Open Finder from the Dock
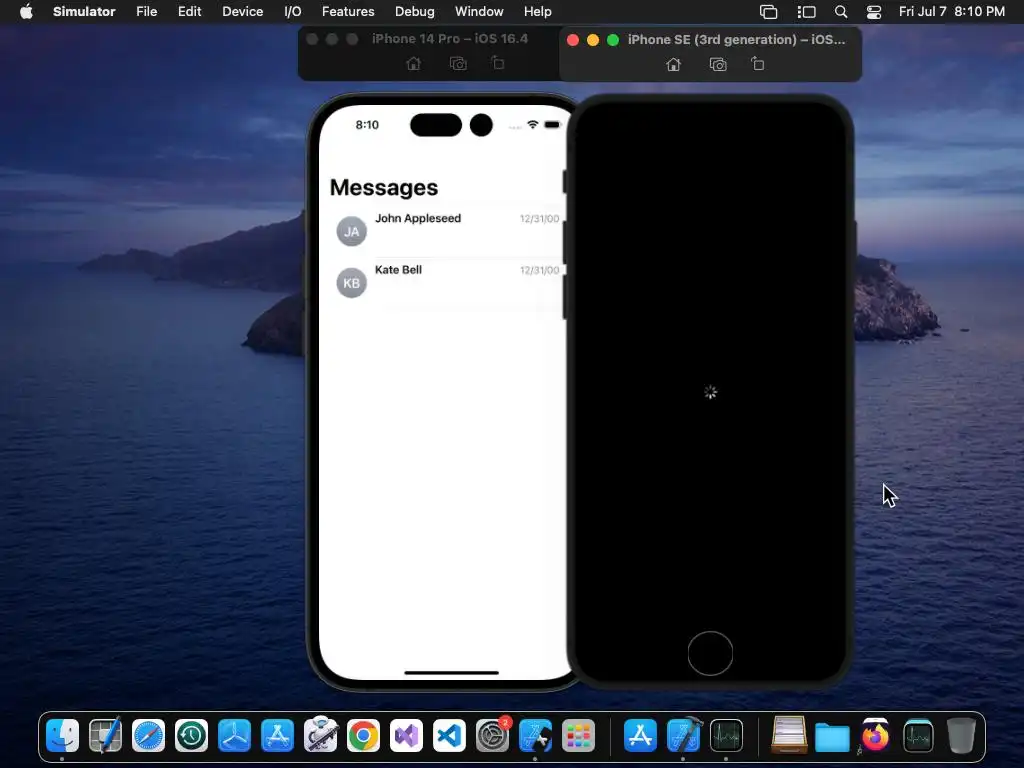1024x768 pixels. pyautogui.click(x=63, y=735)
